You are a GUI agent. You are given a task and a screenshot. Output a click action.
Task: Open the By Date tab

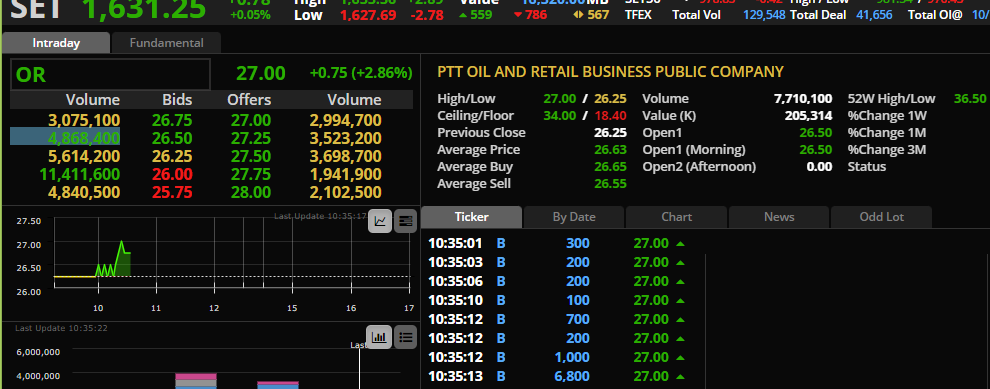(574, 217)
